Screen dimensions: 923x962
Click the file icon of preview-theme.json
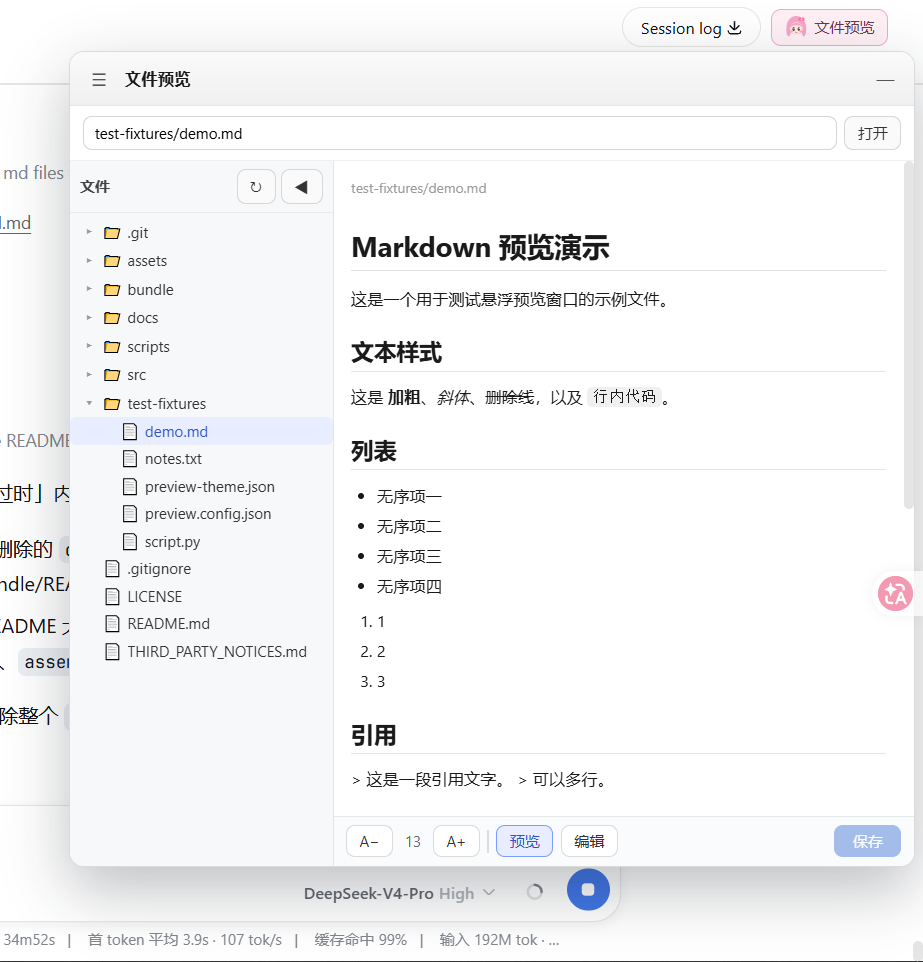coord(130,487)
